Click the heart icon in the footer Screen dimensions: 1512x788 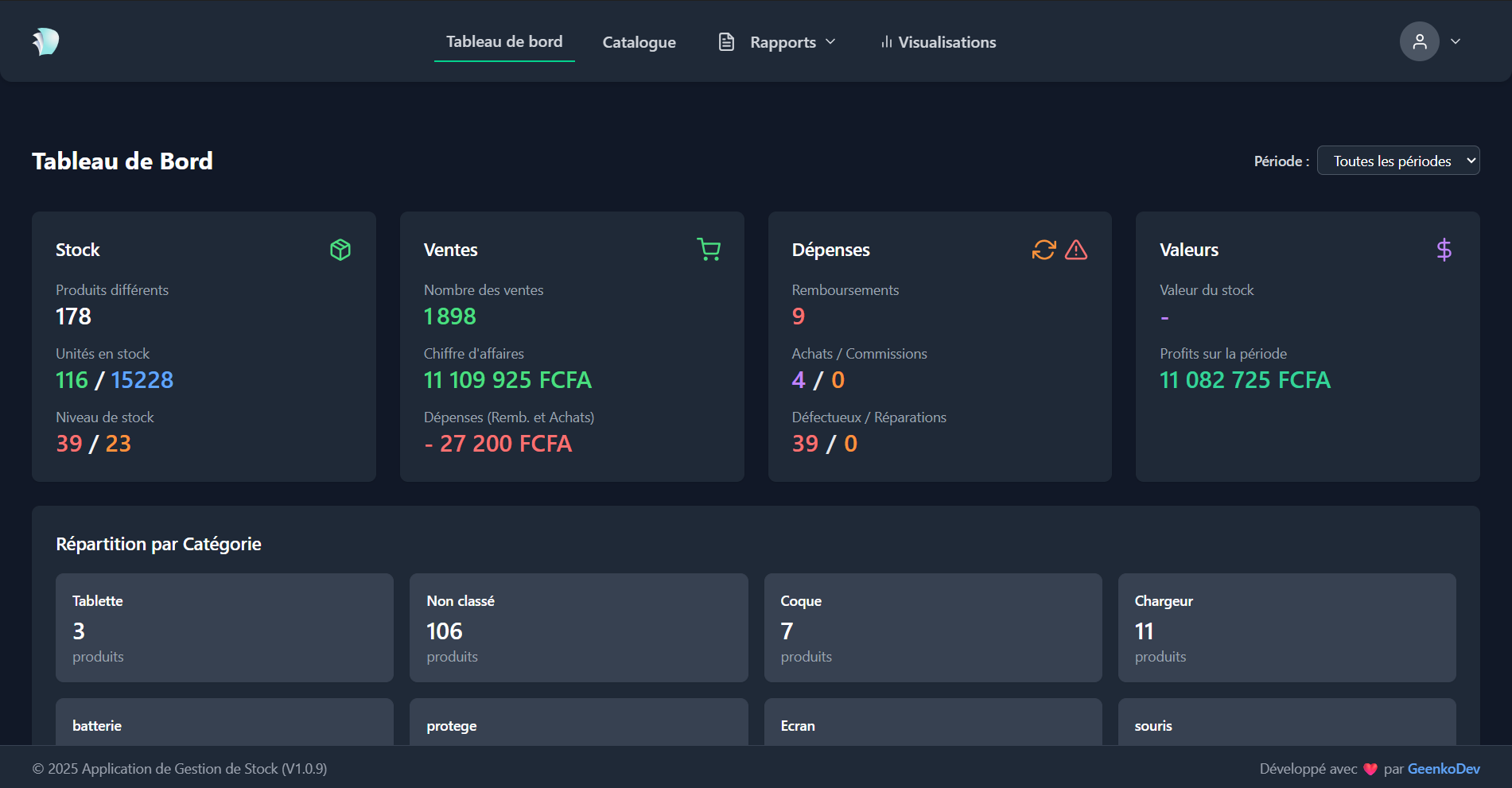click(x=1370, y=769)
